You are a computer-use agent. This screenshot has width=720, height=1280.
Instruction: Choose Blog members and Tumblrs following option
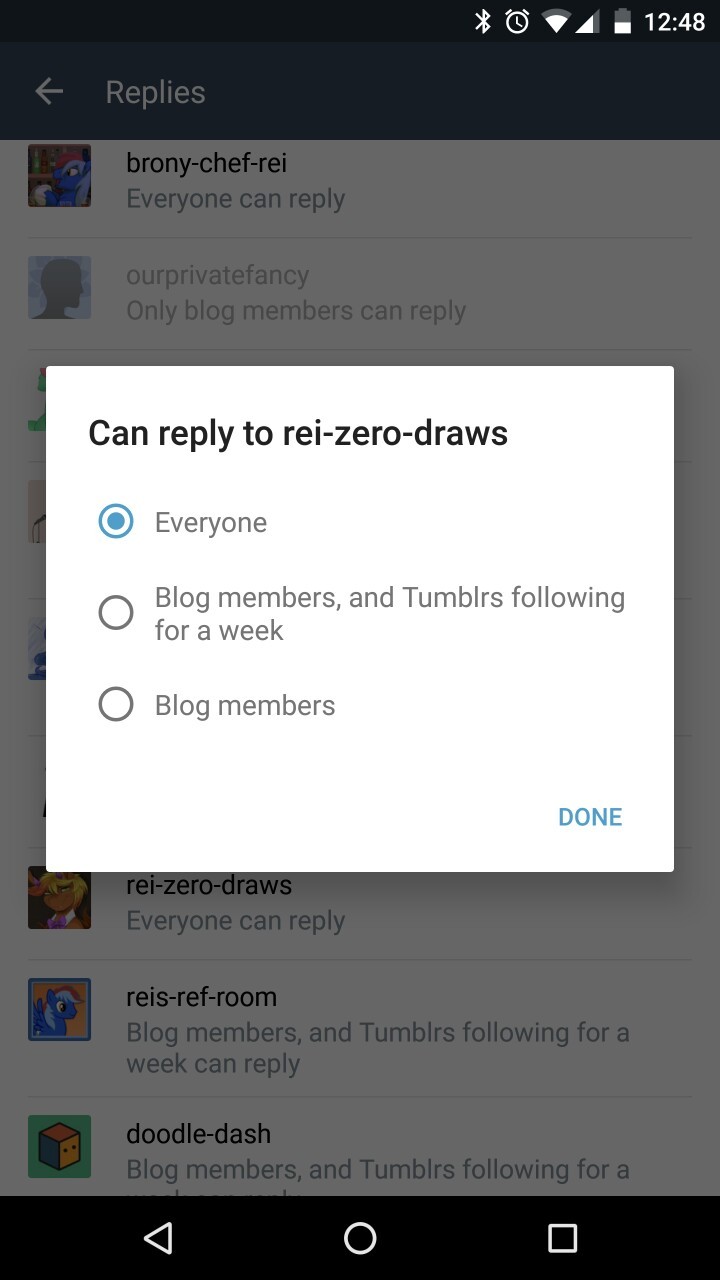116,613
